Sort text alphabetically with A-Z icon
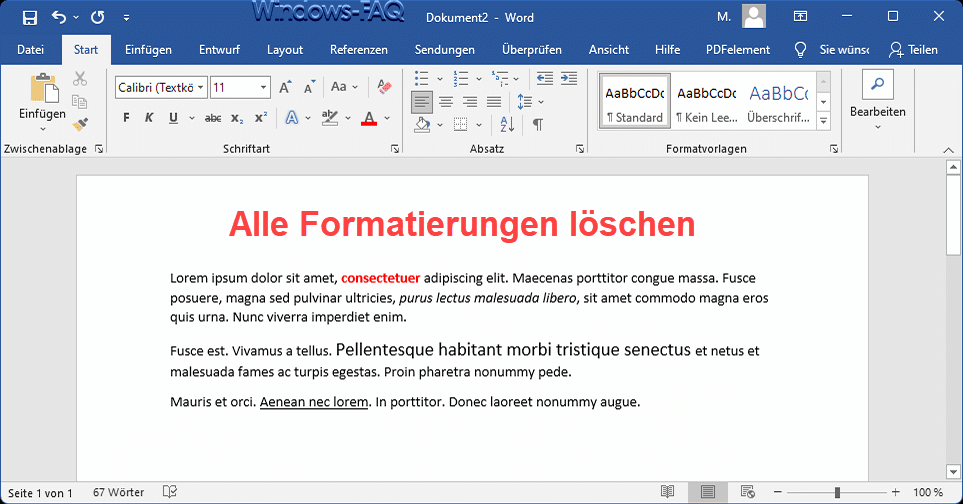Screen dimensions: 963x504 507,124
